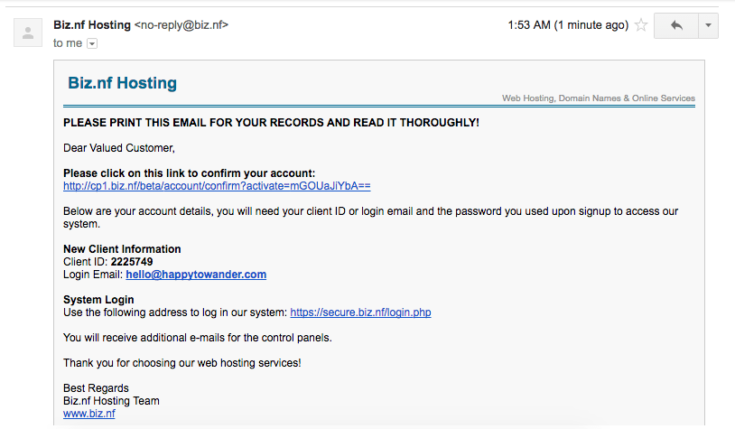Click the 1:53 AM timestamp

tap(567, 25)
